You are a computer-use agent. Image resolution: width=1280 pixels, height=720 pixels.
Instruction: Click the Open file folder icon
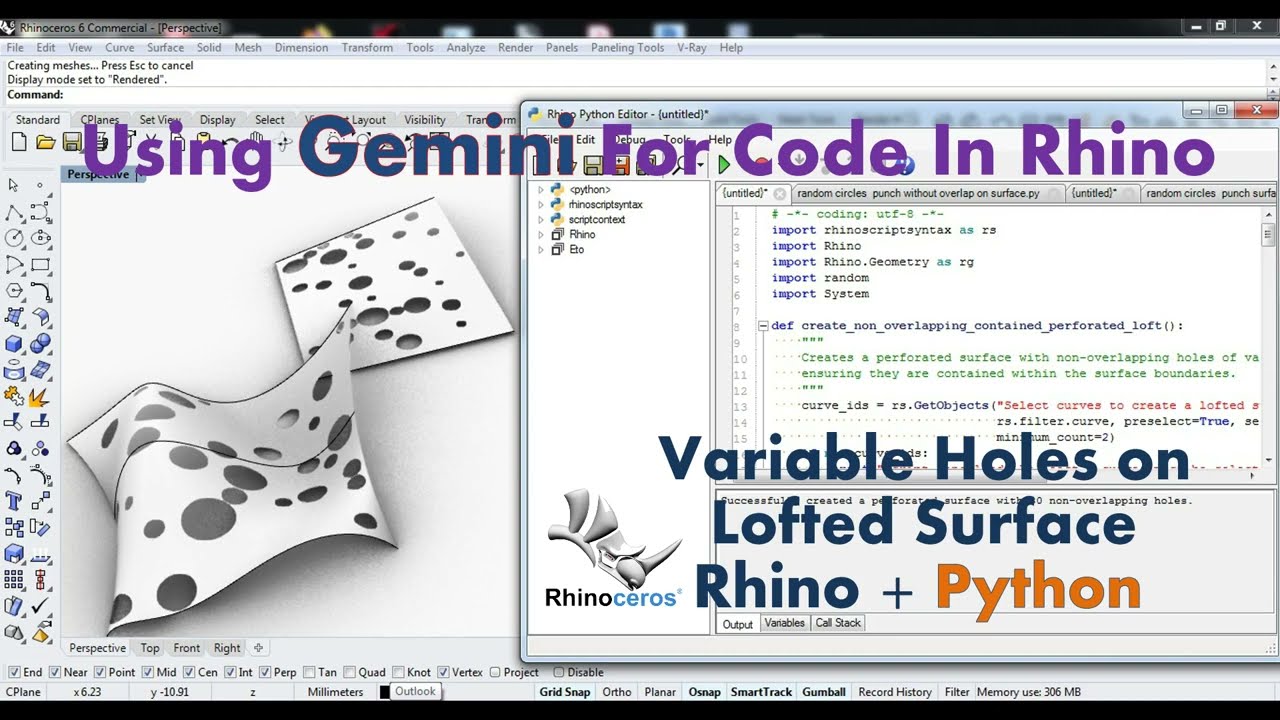coord(45,143)
